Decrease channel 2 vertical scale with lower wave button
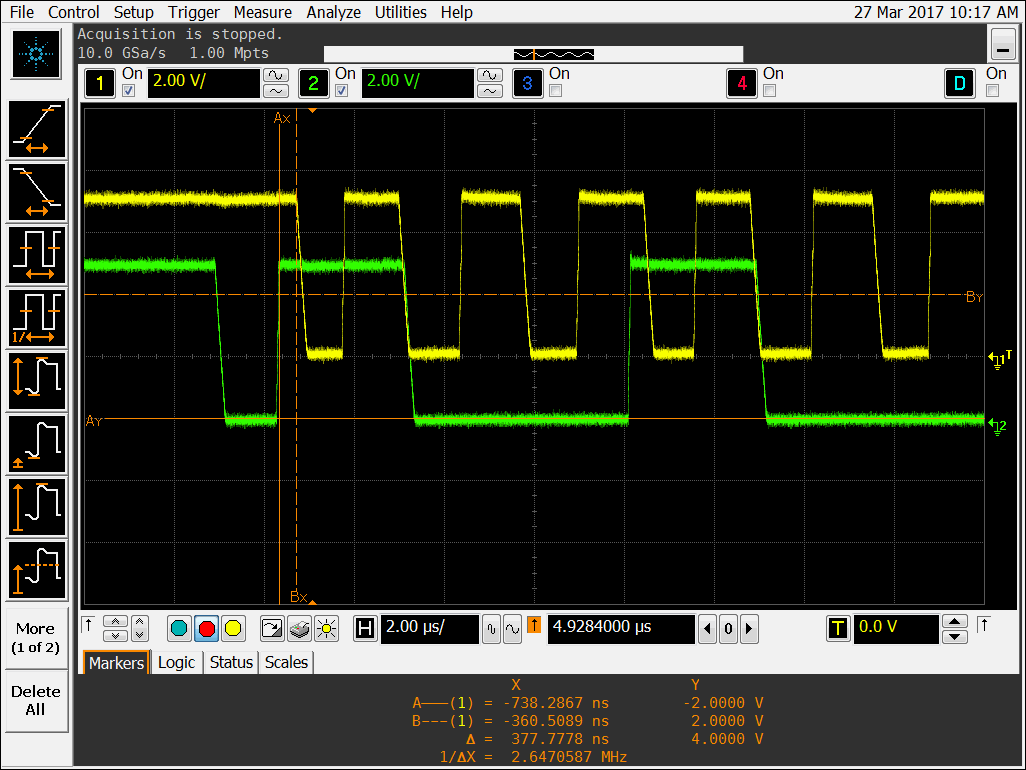This screenshot has height=770, width=1026. 490,91
